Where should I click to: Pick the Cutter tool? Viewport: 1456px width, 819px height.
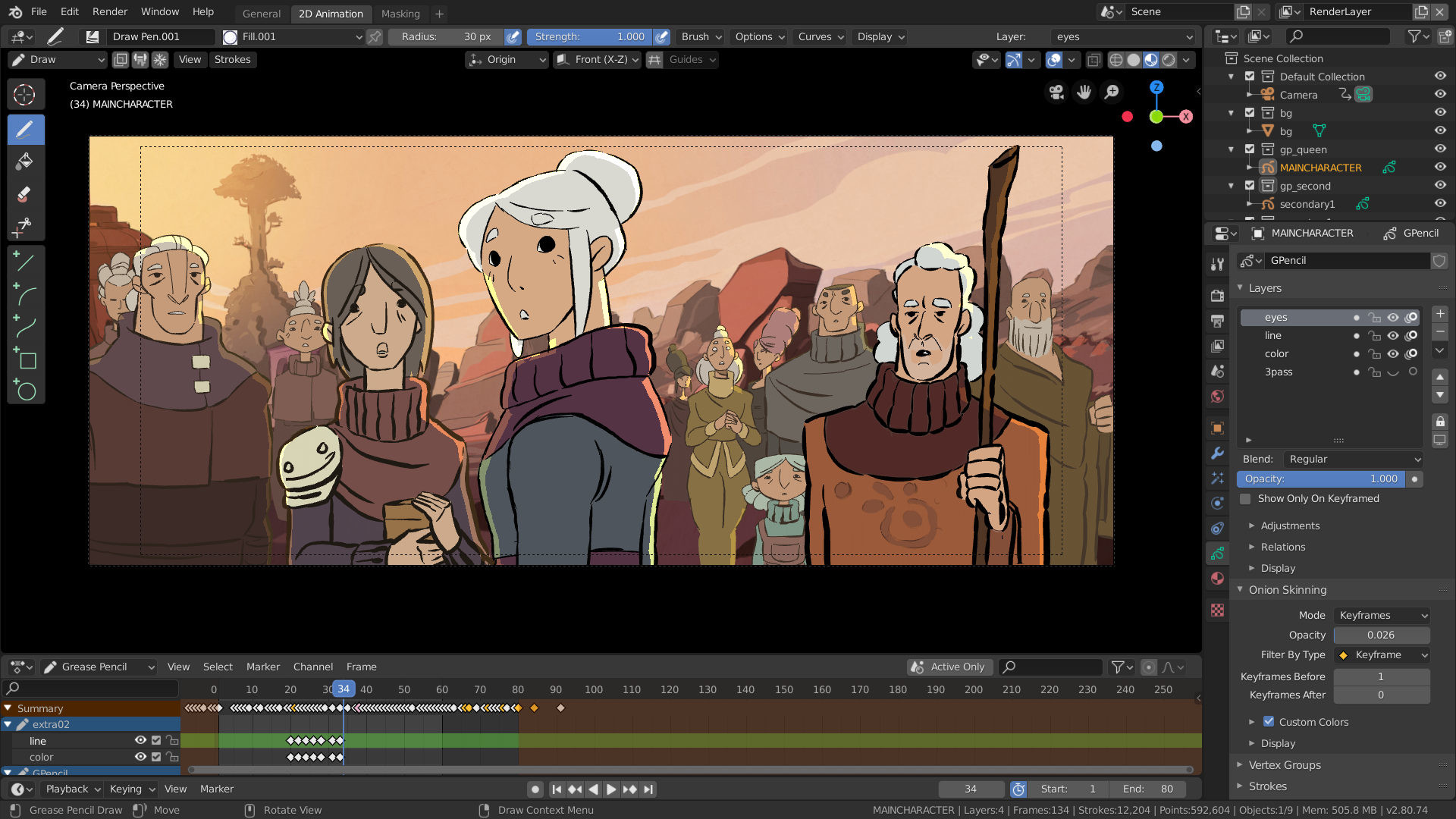tap(26, 227)
